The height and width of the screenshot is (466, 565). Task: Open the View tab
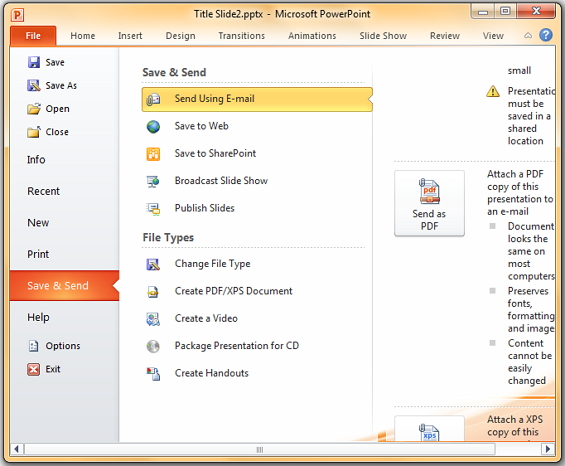click(493, 36)
